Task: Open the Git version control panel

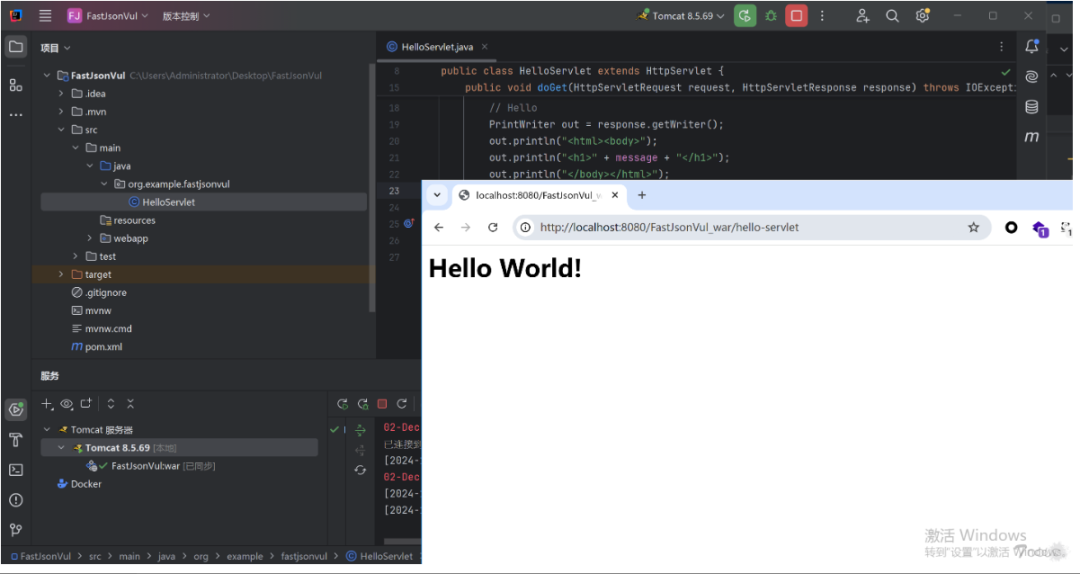Action: click(16, 529)
